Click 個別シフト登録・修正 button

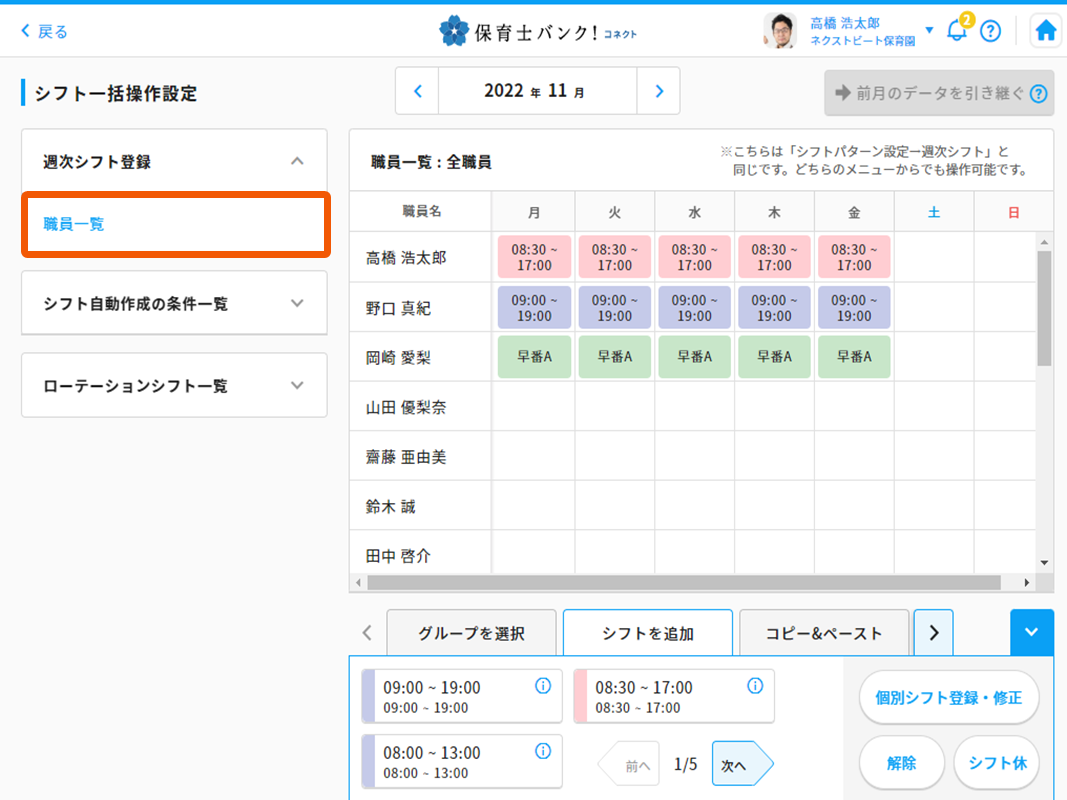click(948, 697)
